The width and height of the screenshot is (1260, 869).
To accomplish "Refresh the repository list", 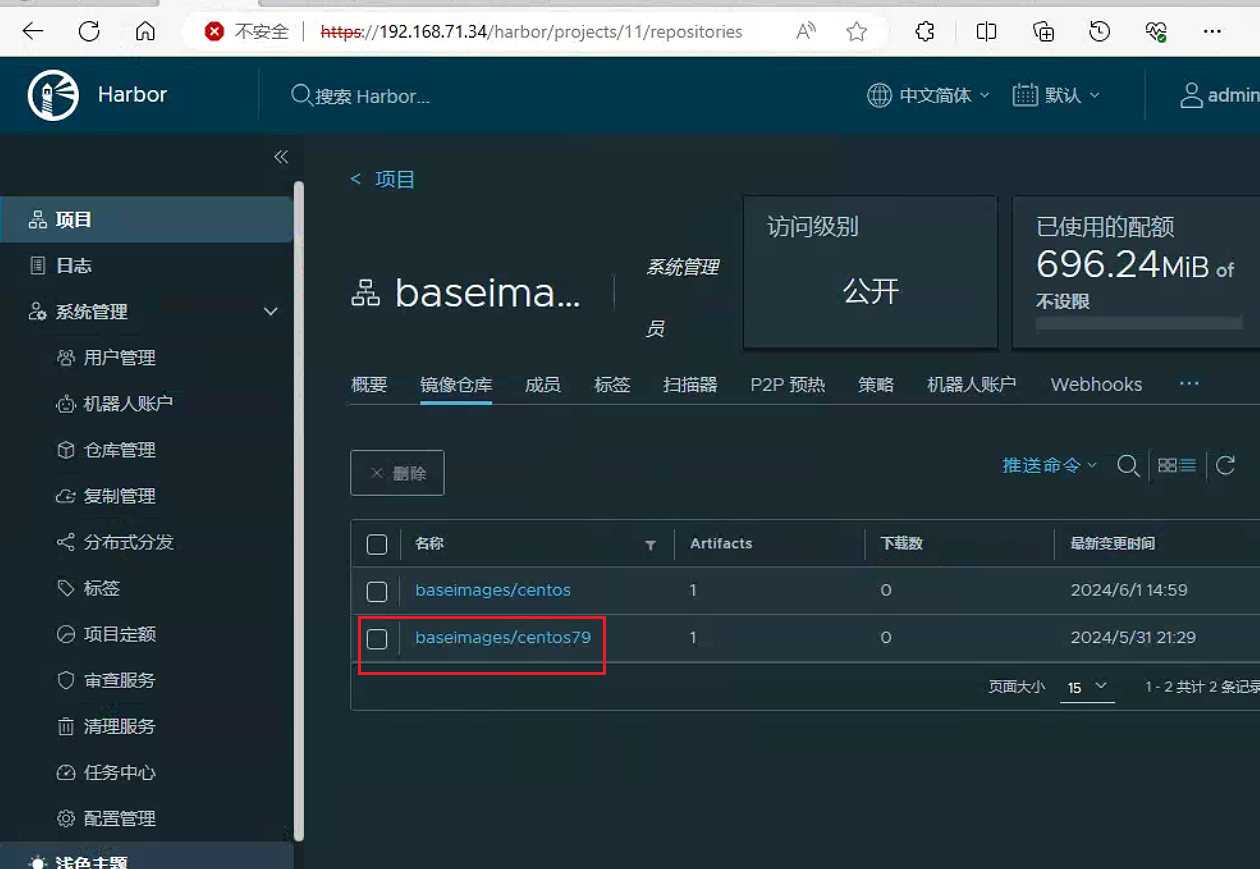I will coord(1226,465).
